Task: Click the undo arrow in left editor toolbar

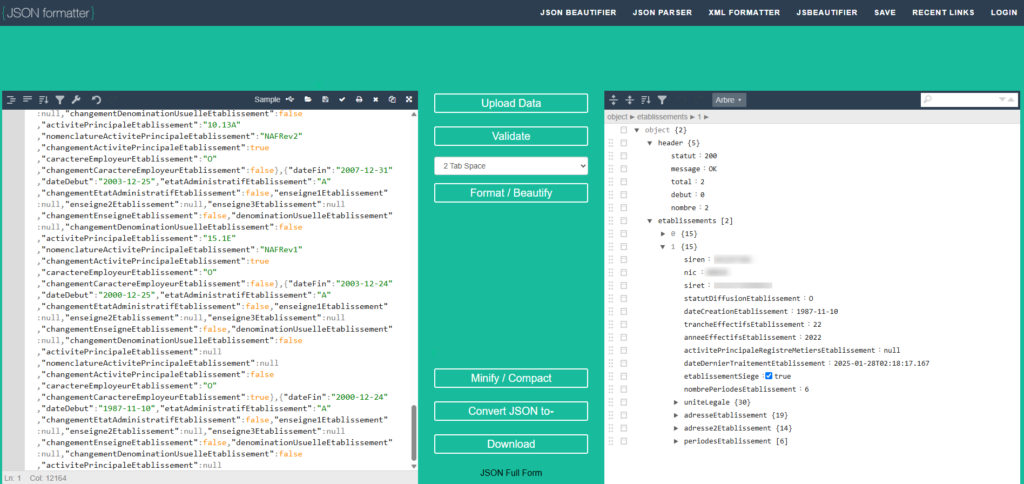Action: 96,99
